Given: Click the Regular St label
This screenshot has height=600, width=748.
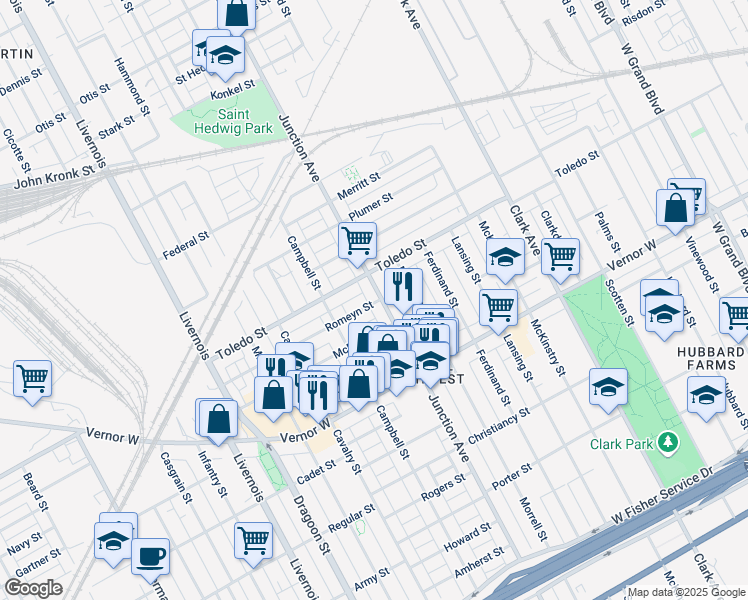Looking at the screenshot, I should pos(352,518).
